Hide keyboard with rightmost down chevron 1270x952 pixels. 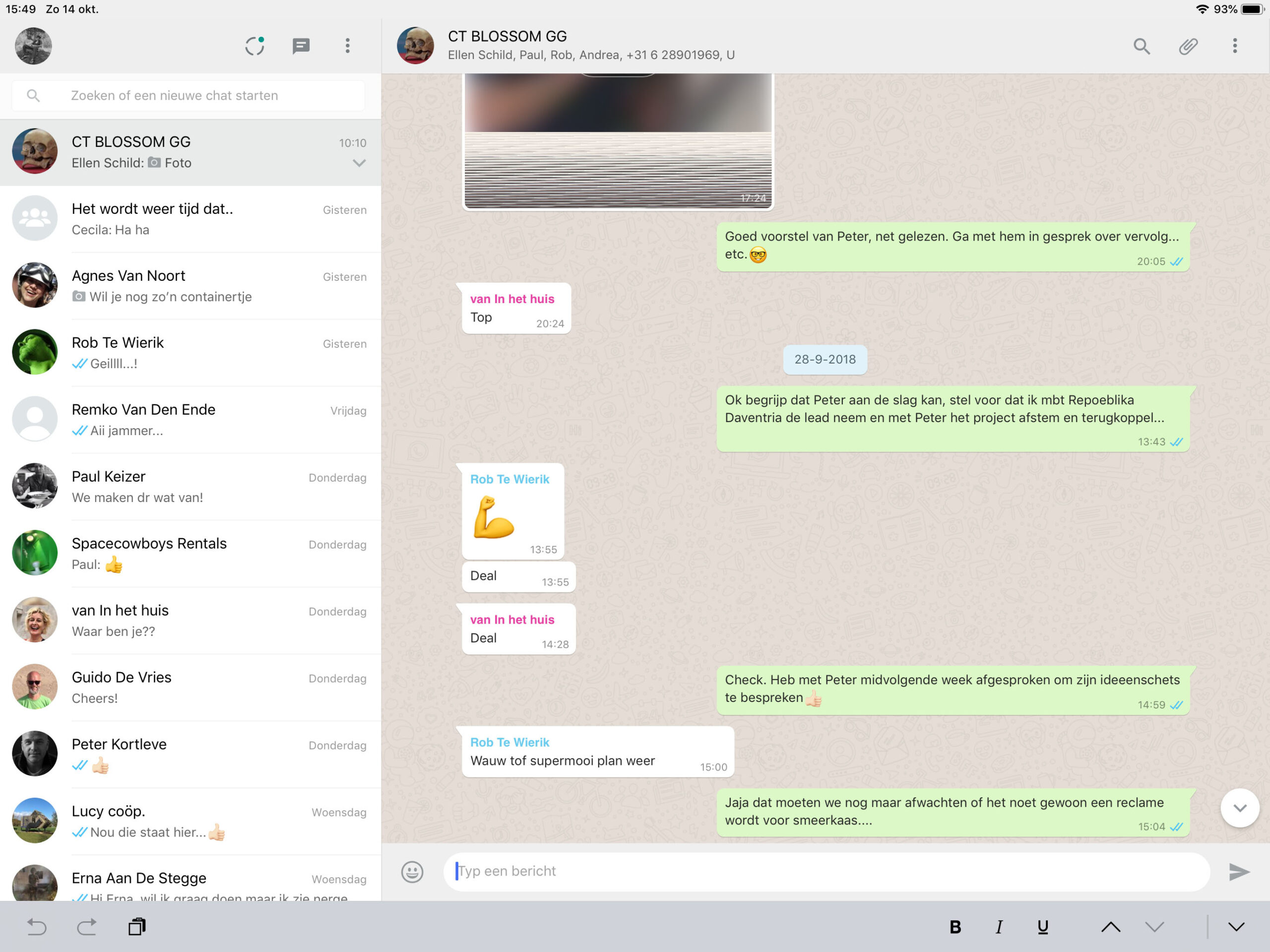tap(1236, 927)
